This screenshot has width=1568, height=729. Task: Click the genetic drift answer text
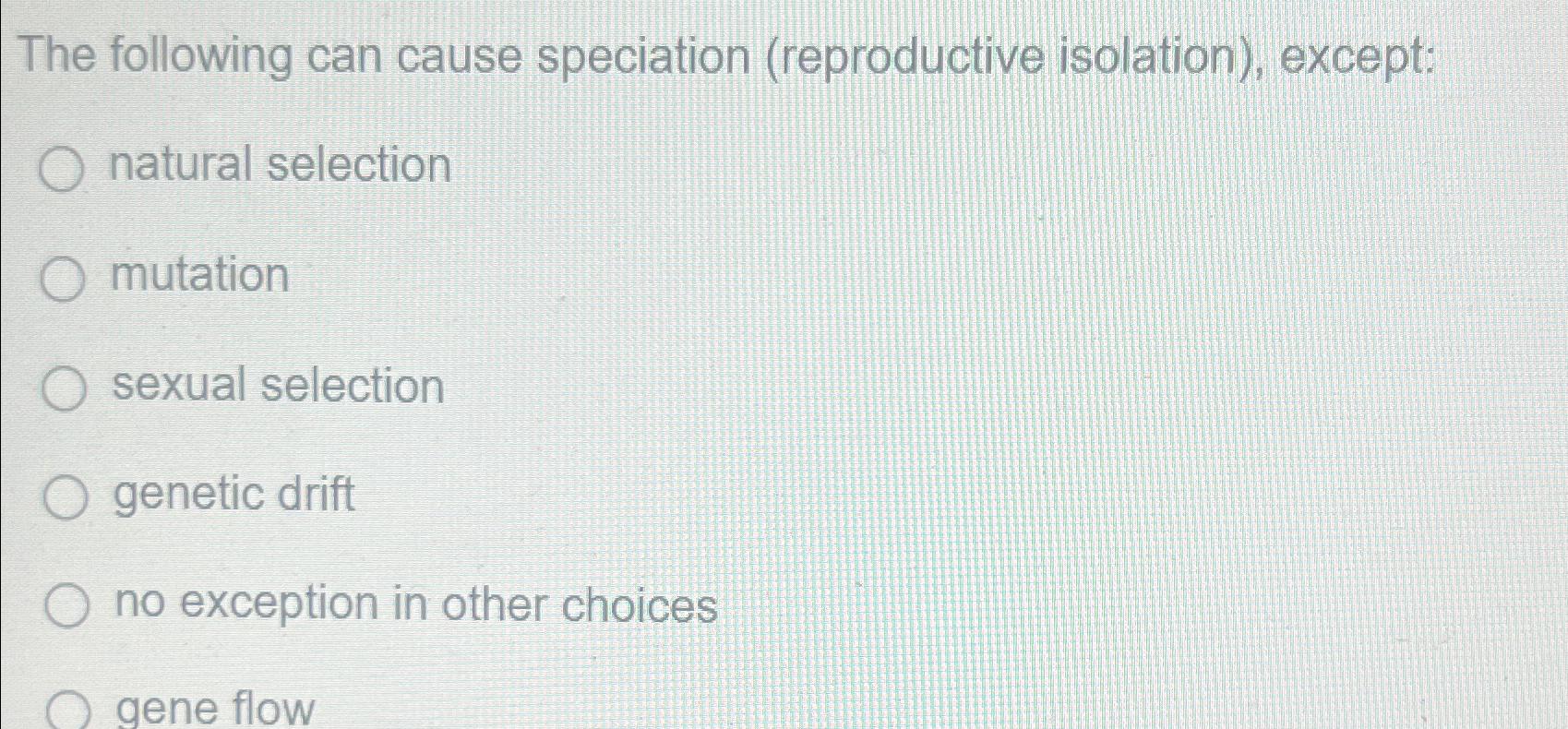click(x=233, y=496)
